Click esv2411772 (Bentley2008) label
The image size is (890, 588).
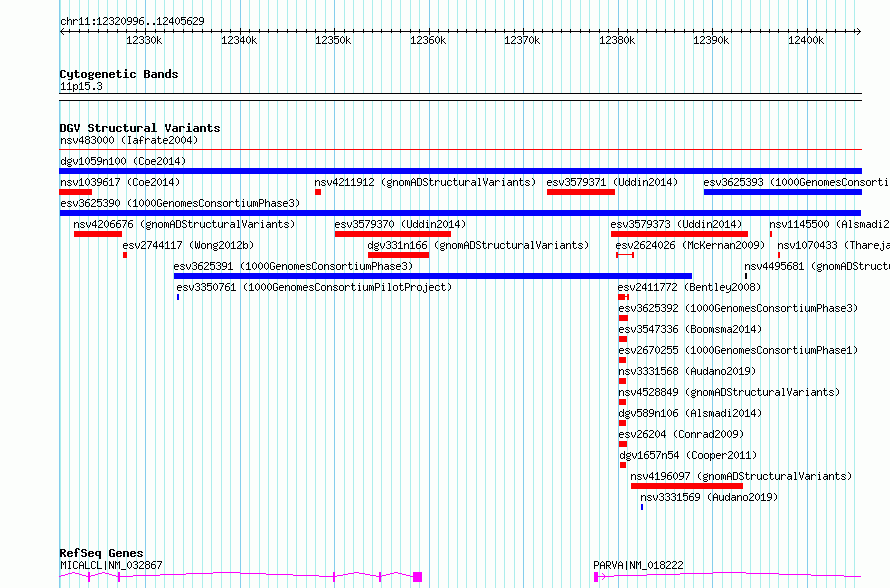(690, 287)
